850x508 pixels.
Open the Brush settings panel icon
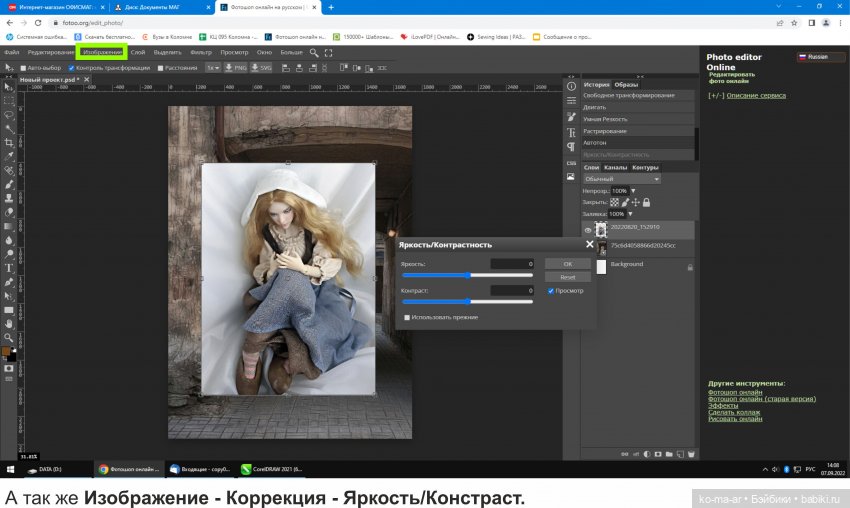pyautogui.click(x=571, y=117)
